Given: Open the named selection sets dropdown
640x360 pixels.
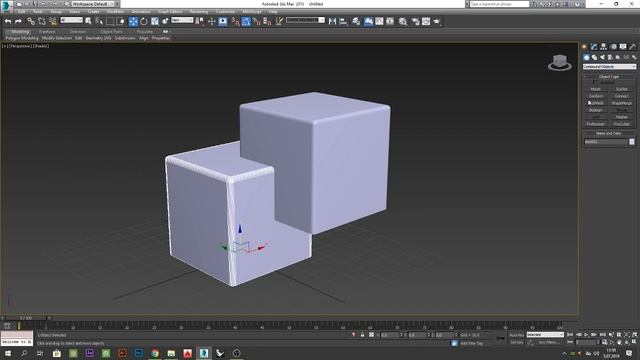Looking at the screenshot, I should (305, 20).
